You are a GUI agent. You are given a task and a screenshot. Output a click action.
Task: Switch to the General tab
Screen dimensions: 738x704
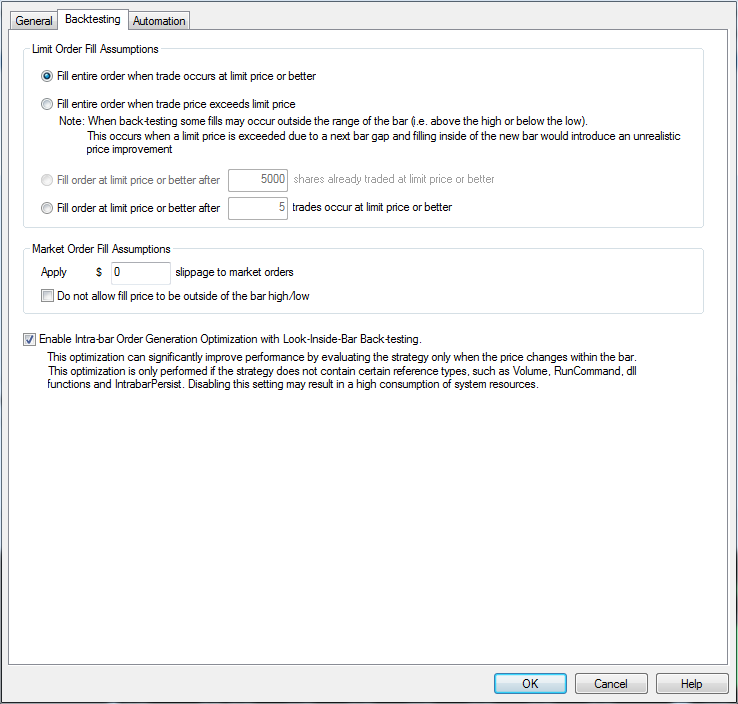point(33,21)
